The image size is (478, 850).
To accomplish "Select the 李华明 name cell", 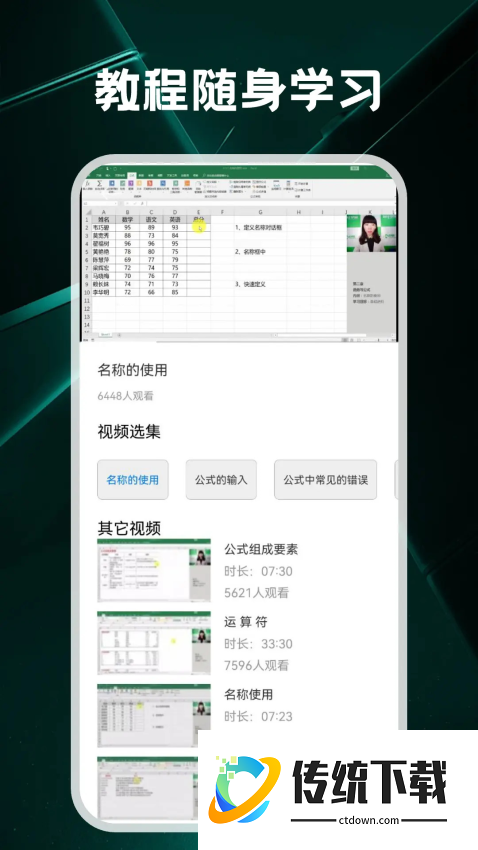I will coord(103,292).
